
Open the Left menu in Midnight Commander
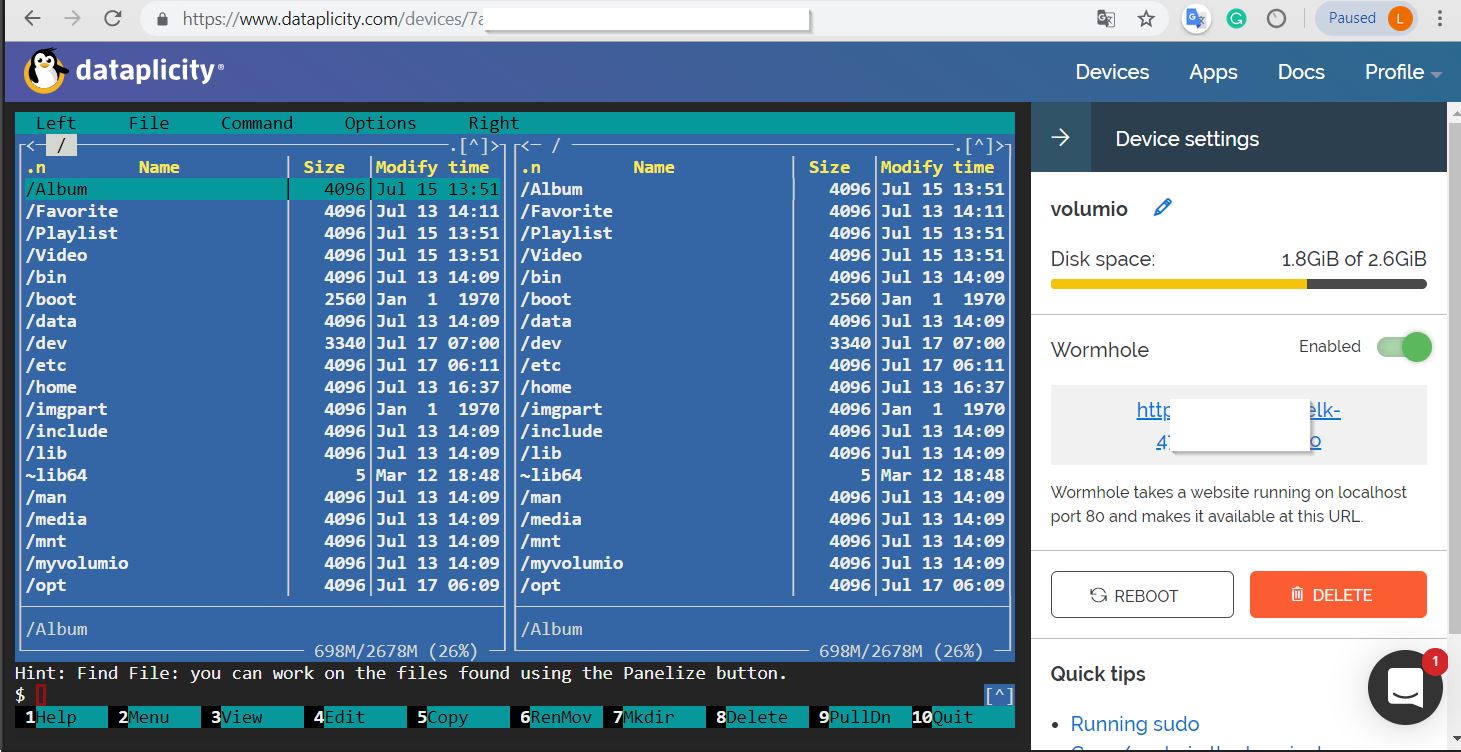(56, 123)
